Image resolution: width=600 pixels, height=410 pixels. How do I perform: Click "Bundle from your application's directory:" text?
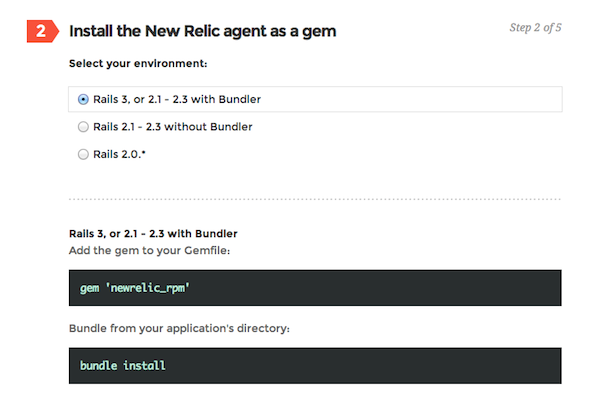[x=179, y=328]
